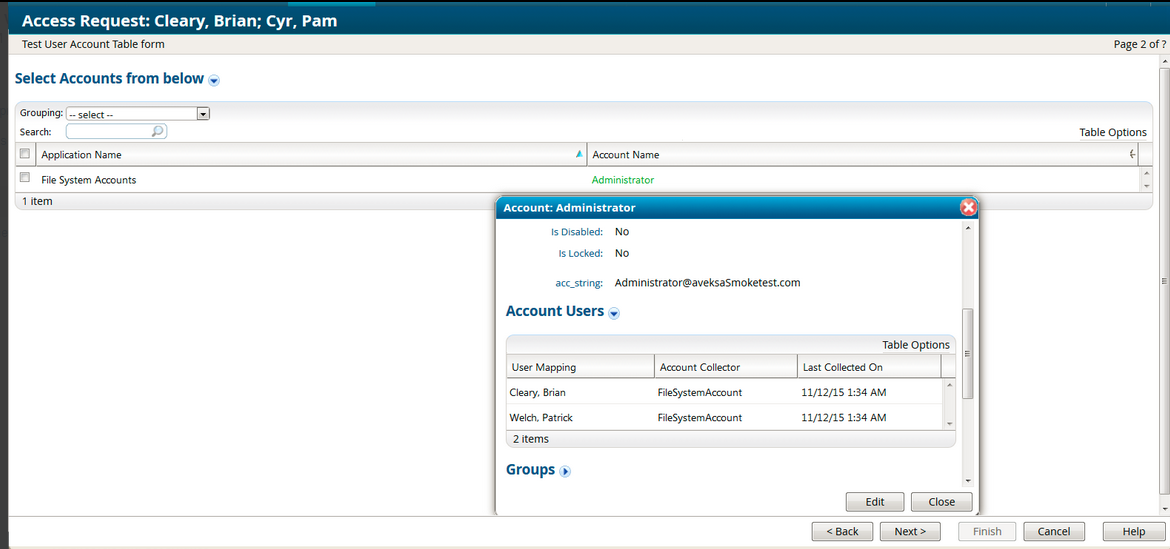Click the Cancel button
Viewport: 1170px width, 549px height.
1053,531
